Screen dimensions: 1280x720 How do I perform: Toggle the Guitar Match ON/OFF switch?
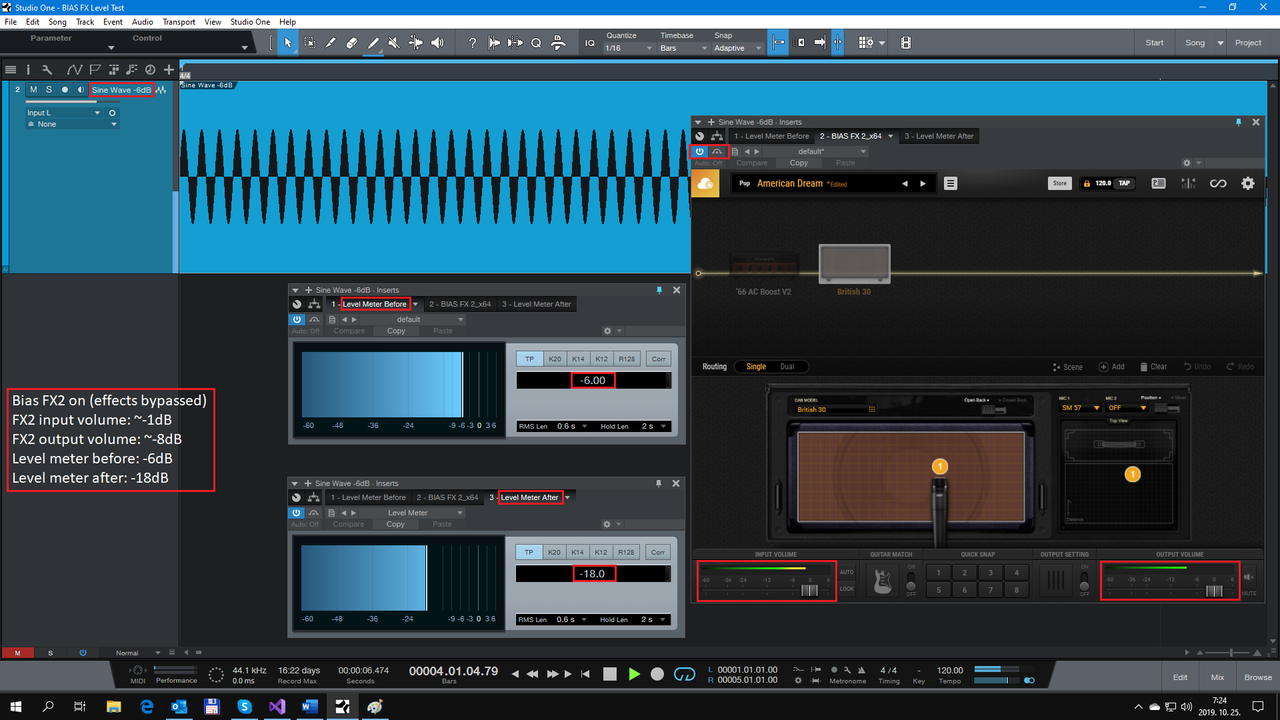[x=911, y=581]
